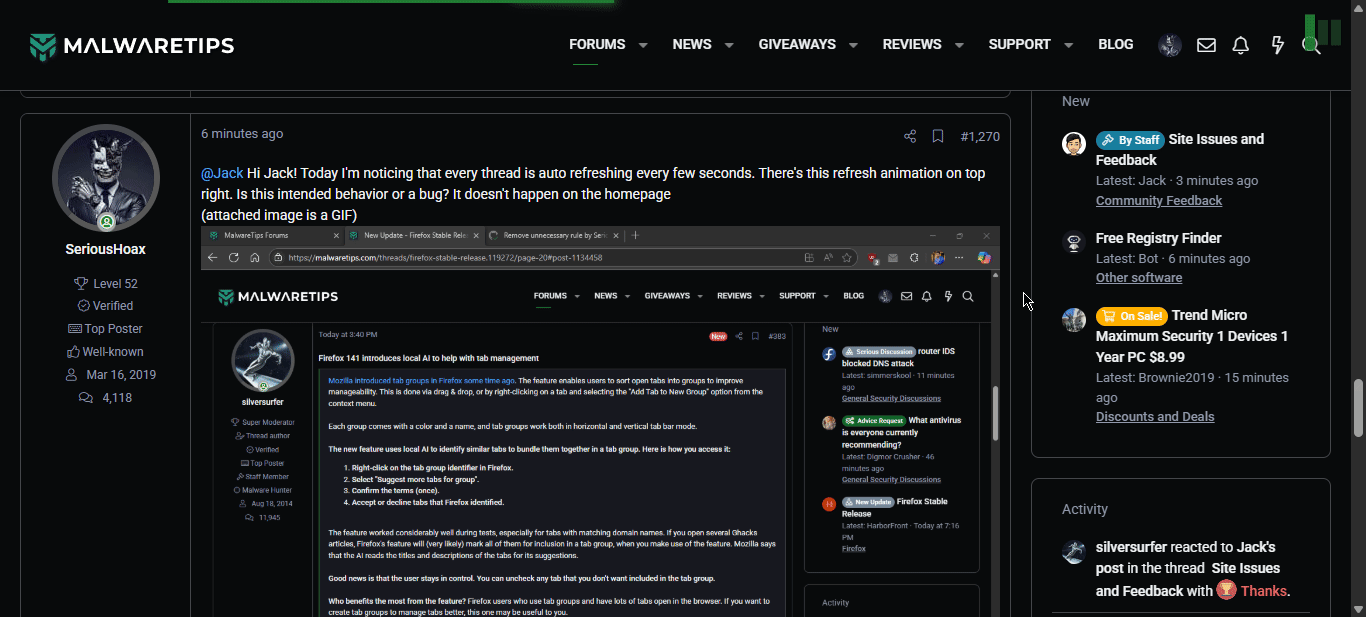
Task: Click the share icon on post #1,270
Action: point(910,136)
